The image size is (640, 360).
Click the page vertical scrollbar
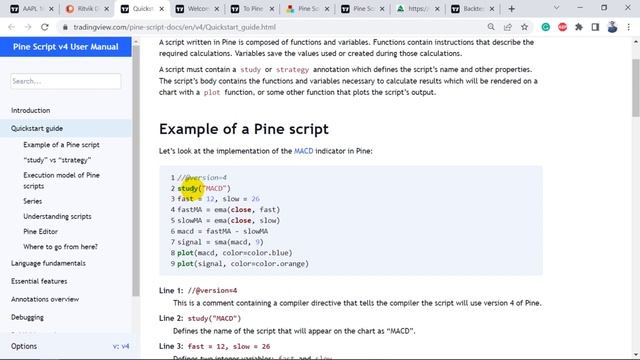click(x=636, y=88)
